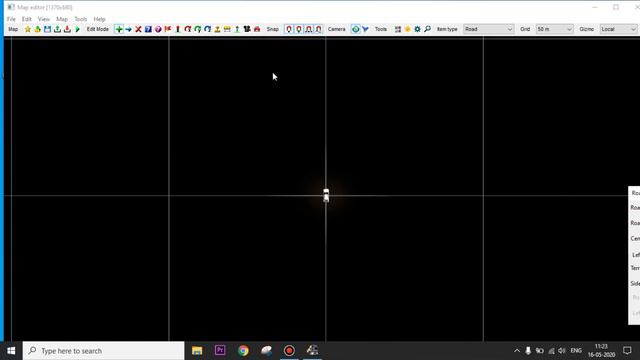
Task: Click the white truck marker at map center
Action: pos(326,196)
